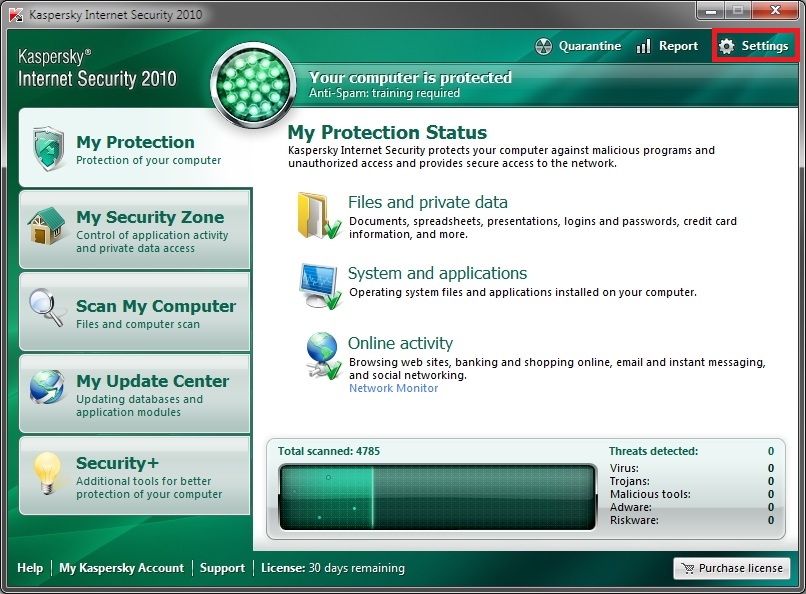Close the Kaspersky Internet Security window
The height and width of the screenshot is (594, 806).
[776, 10]
